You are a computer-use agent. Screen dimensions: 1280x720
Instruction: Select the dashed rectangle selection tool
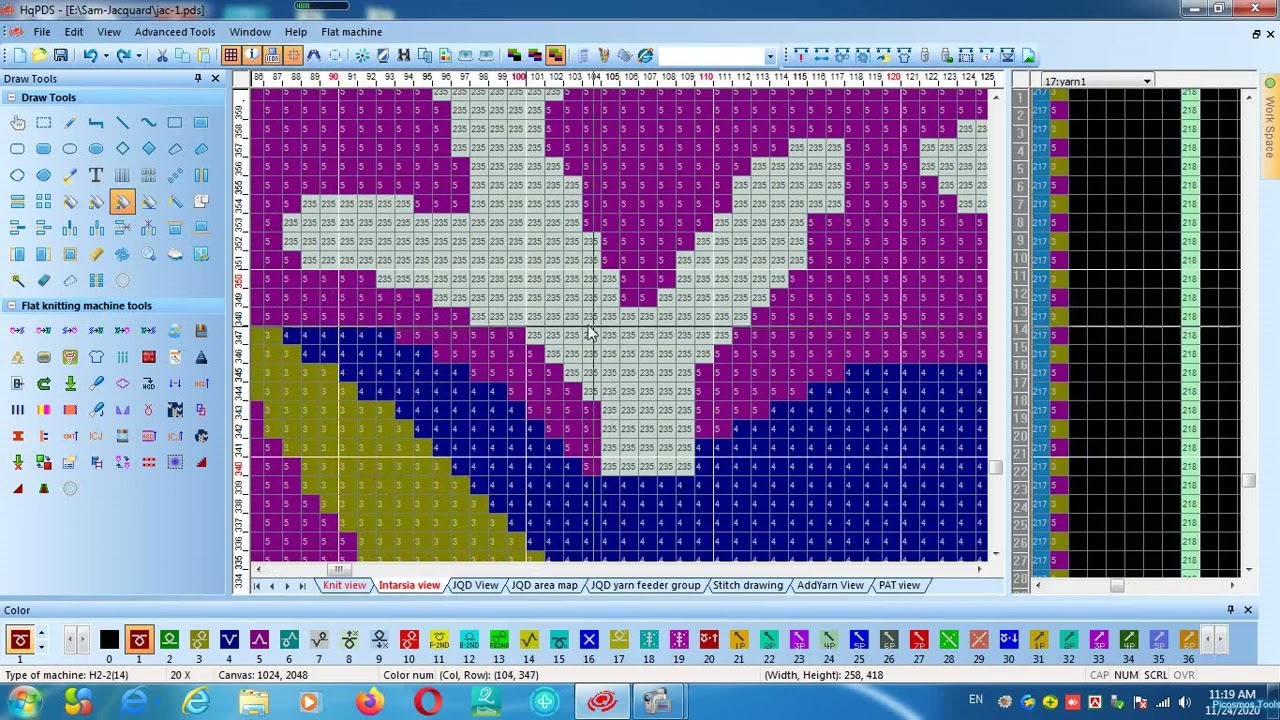tap(44, 123)
